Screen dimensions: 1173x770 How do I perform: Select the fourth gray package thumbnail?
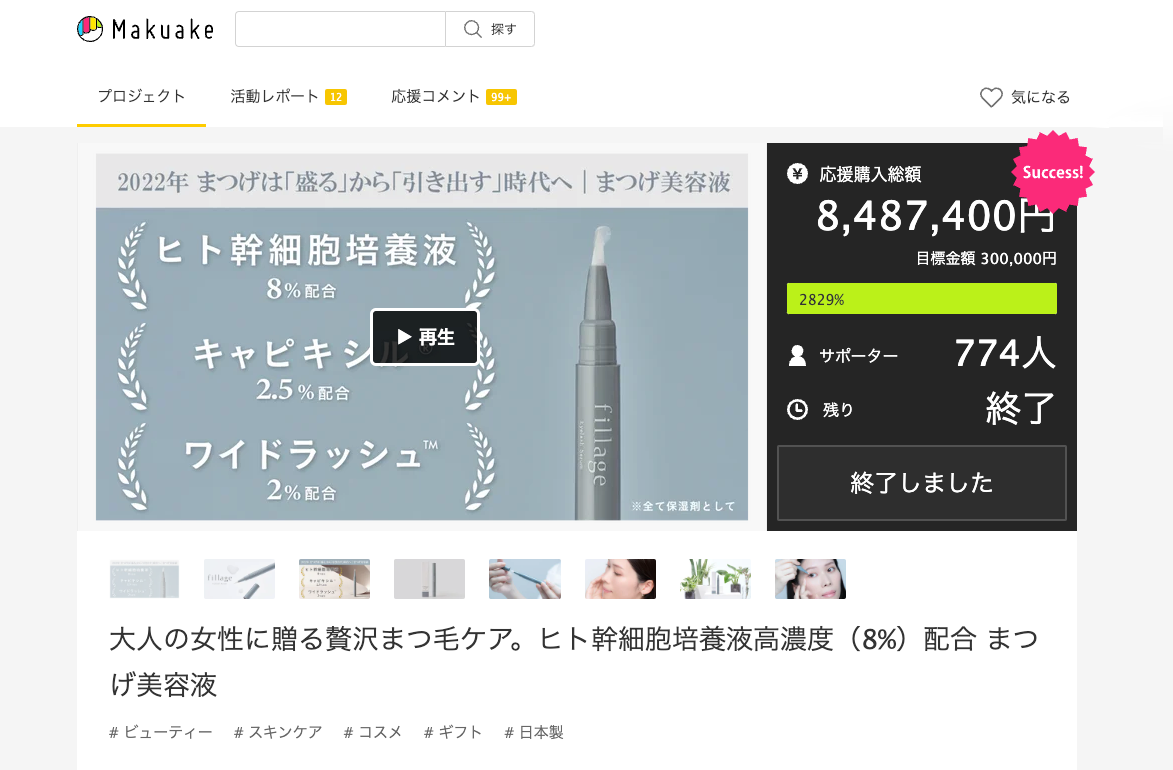[429, 579]
